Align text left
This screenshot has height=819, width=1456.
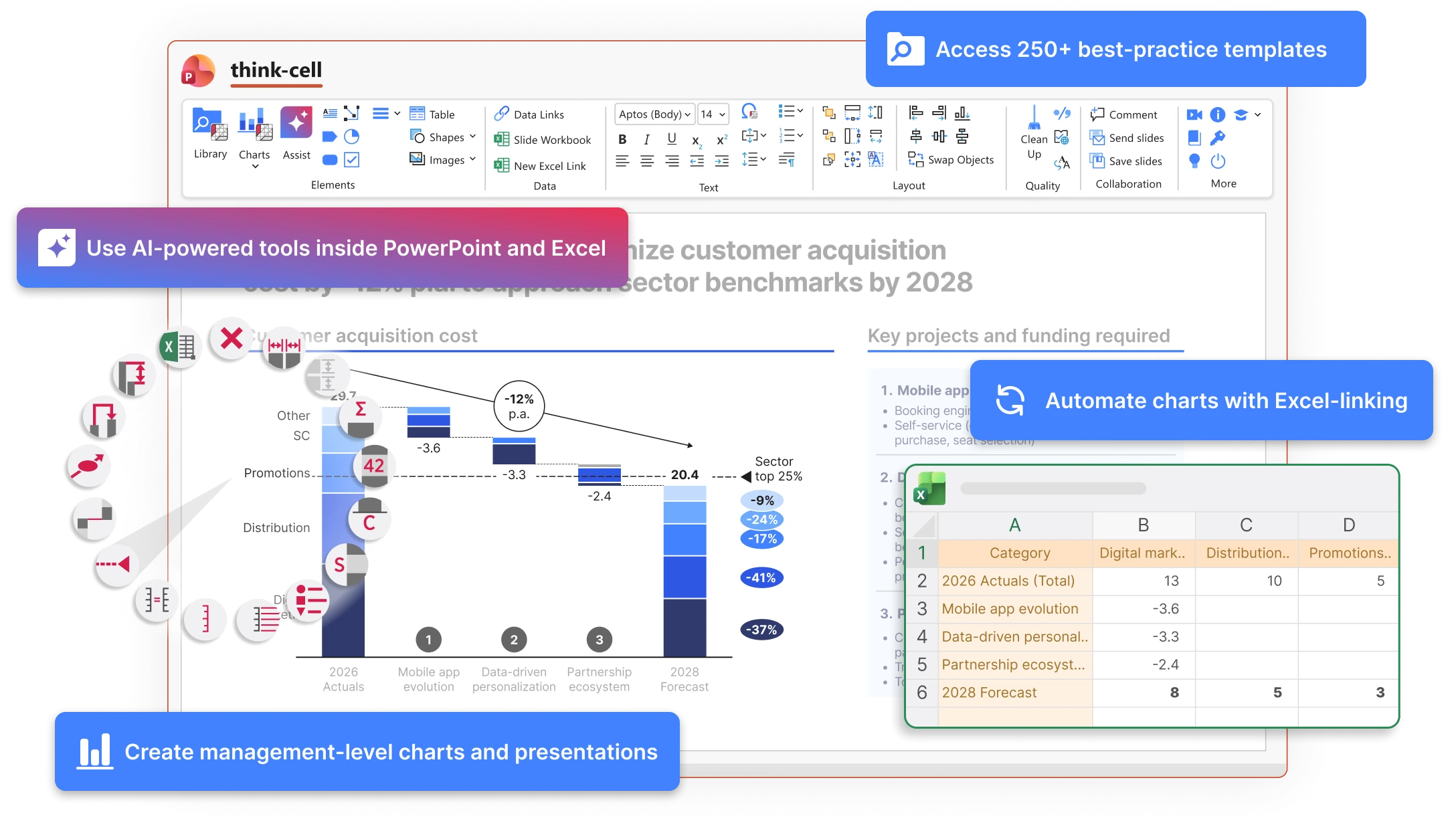[622, 161]
